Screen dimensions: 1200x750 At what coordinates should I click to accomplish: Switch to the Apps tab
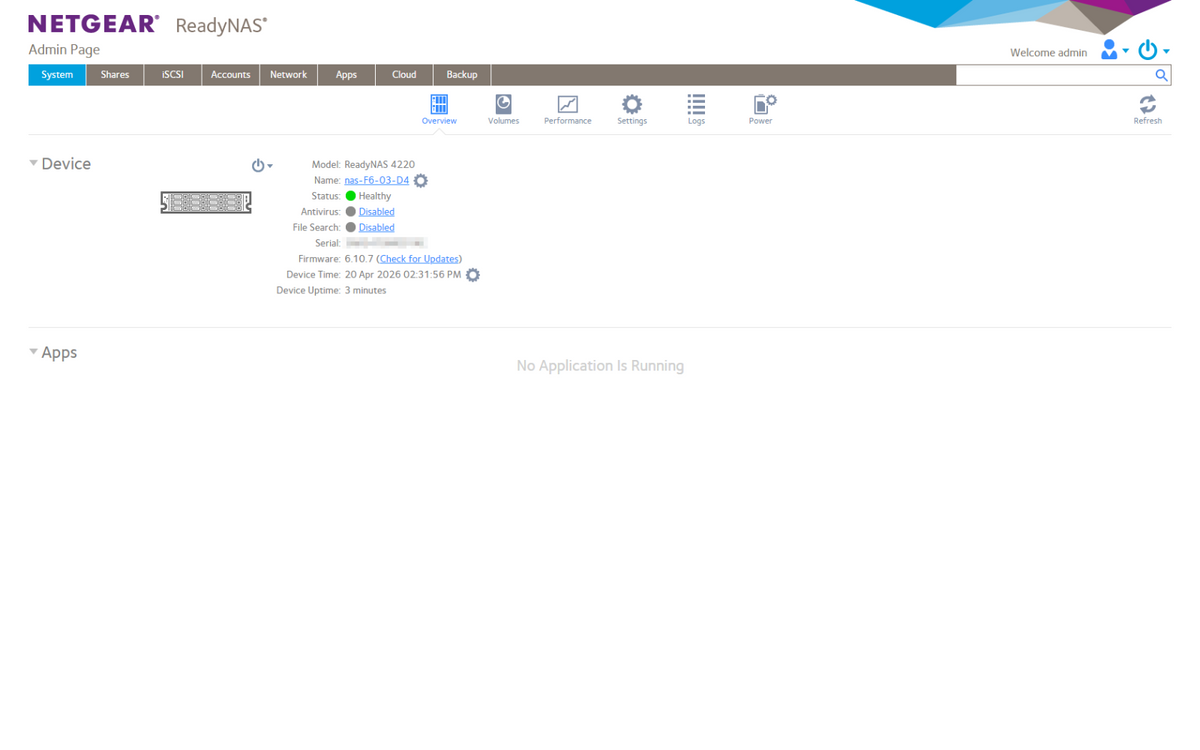pyautogui.click(x=346, y=75)
